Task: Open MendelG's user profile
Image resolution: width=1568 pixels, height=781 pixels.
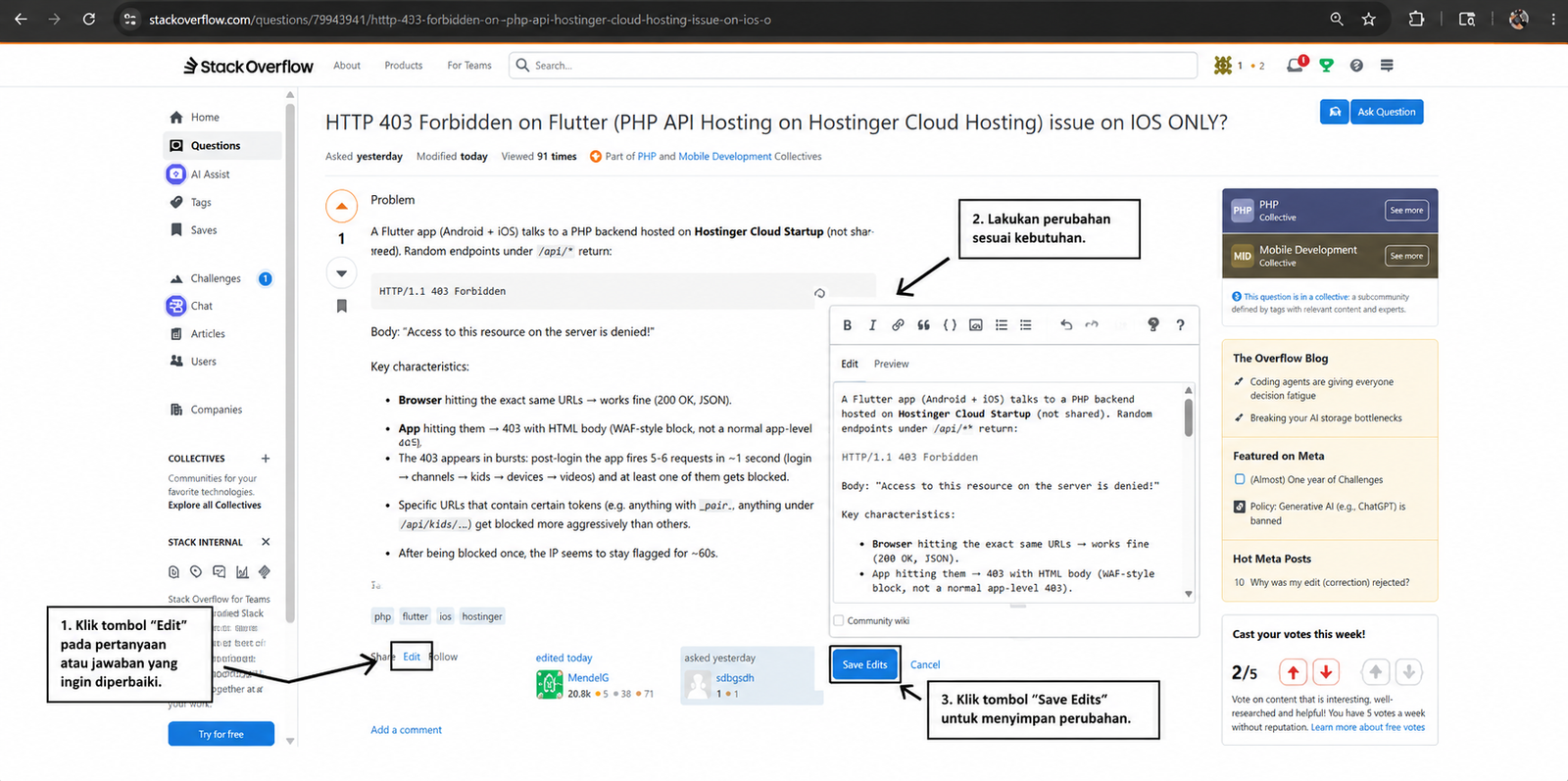Action: [x=588, y=678]
